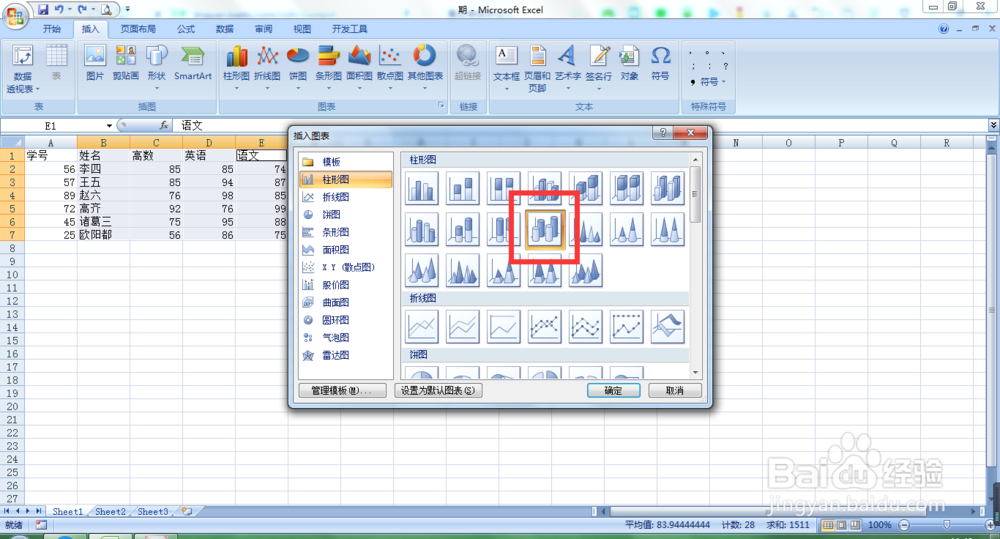This screenshot has width=1000, height=539.
Task: Click the macro record icon in the status bar
Action: [41, 525]
